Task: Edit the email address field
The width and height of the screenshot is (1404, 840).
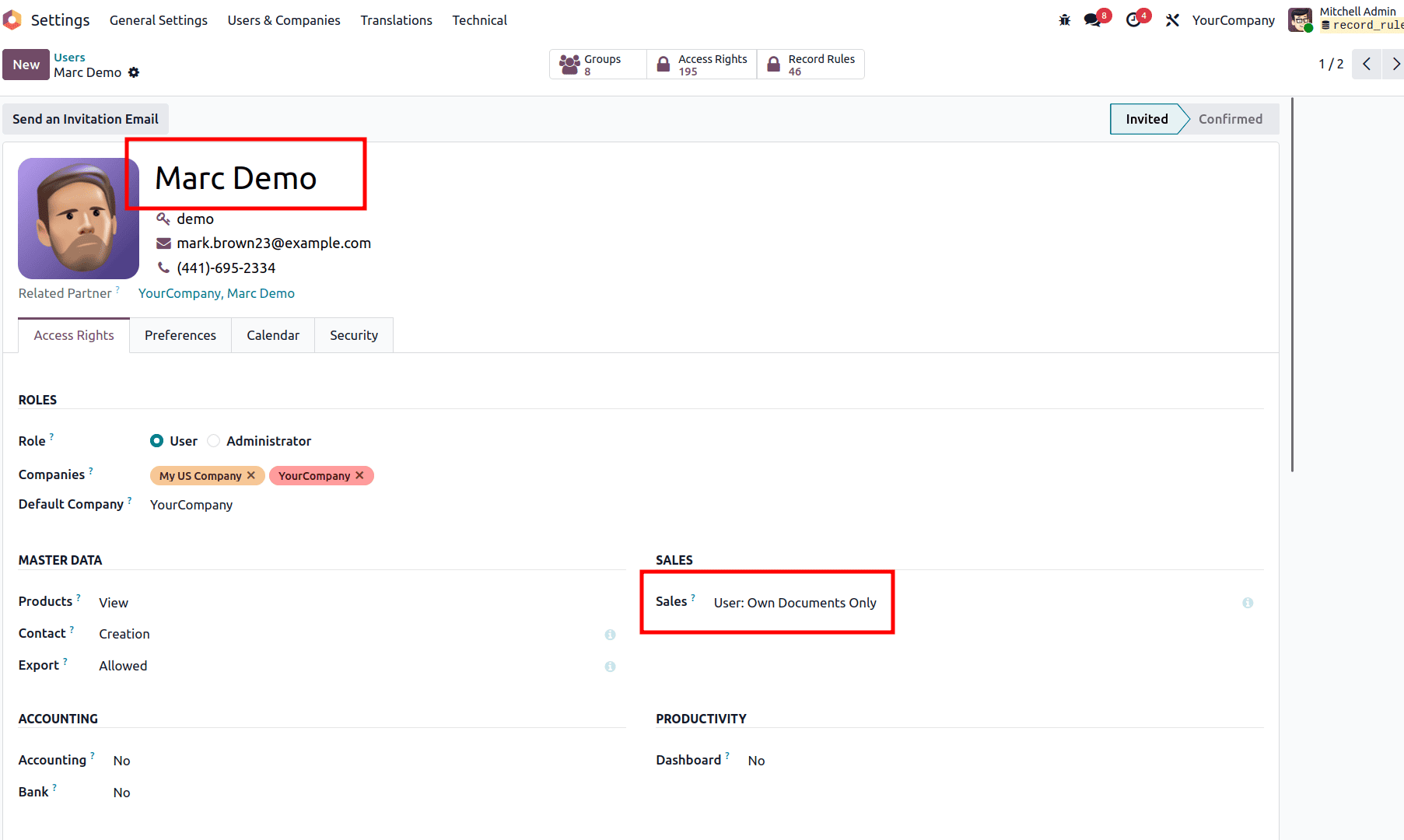Action: point(274,243)
